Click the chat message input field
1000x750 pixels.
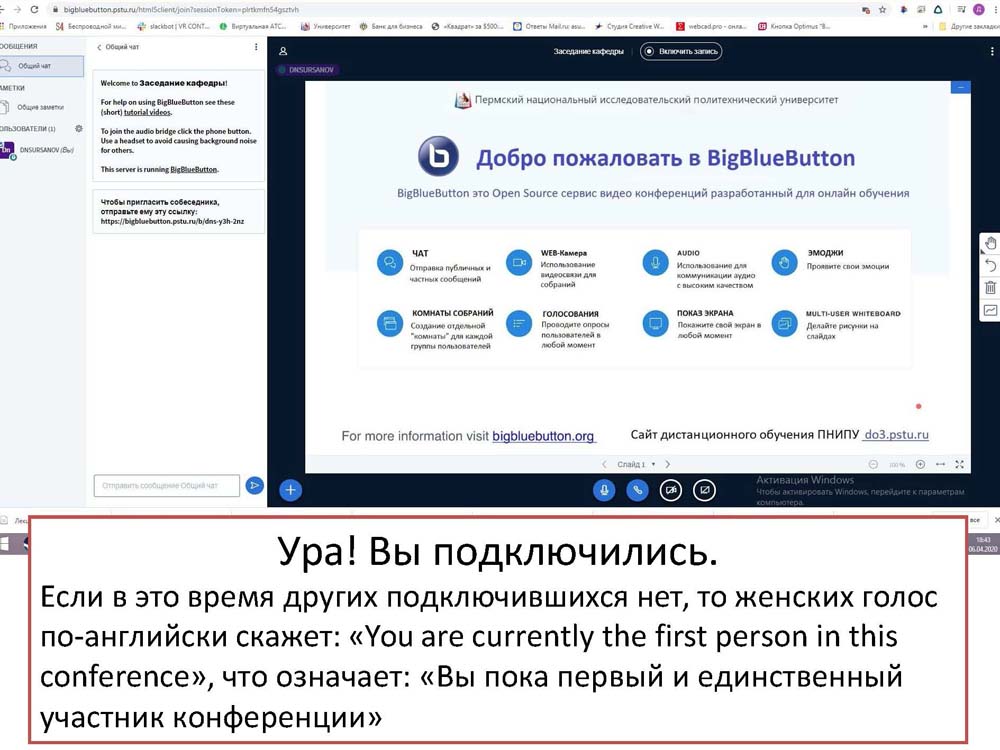[166, 485]
